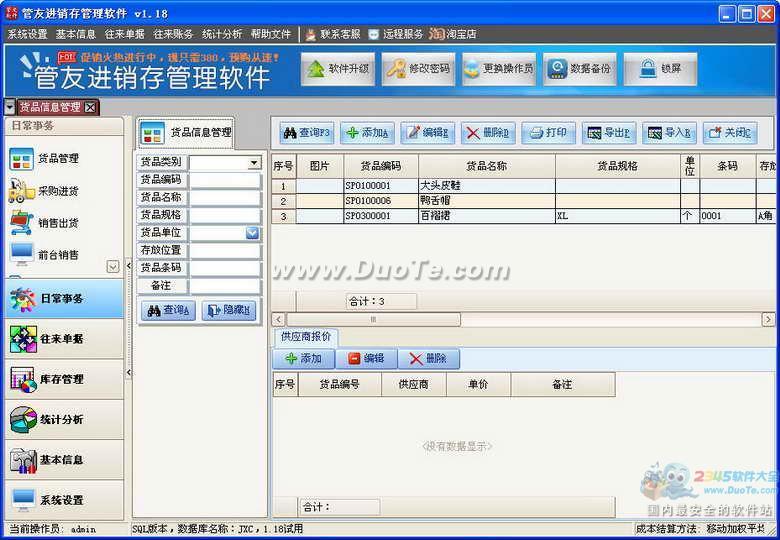Viewport: 780px width, 540px height.
Task: Click the 打印 printer button
Action: [x=548, y=133]
